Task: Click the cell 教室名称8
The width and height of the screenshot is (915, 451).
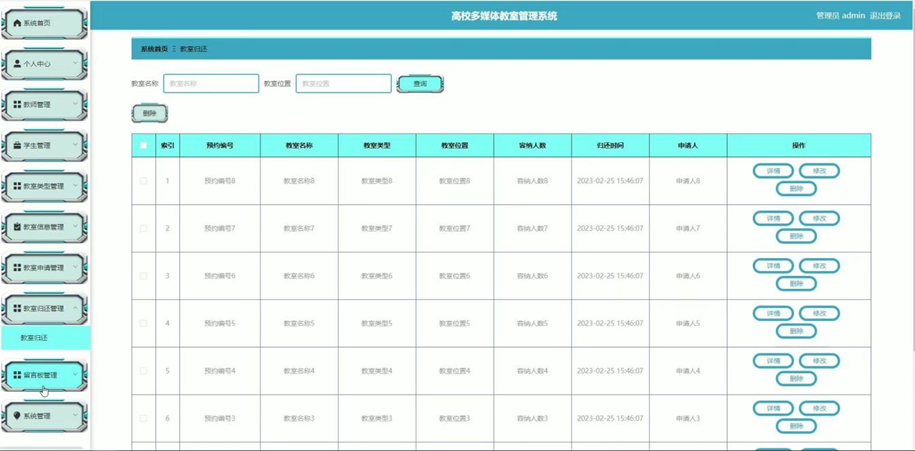Action: 299,181
